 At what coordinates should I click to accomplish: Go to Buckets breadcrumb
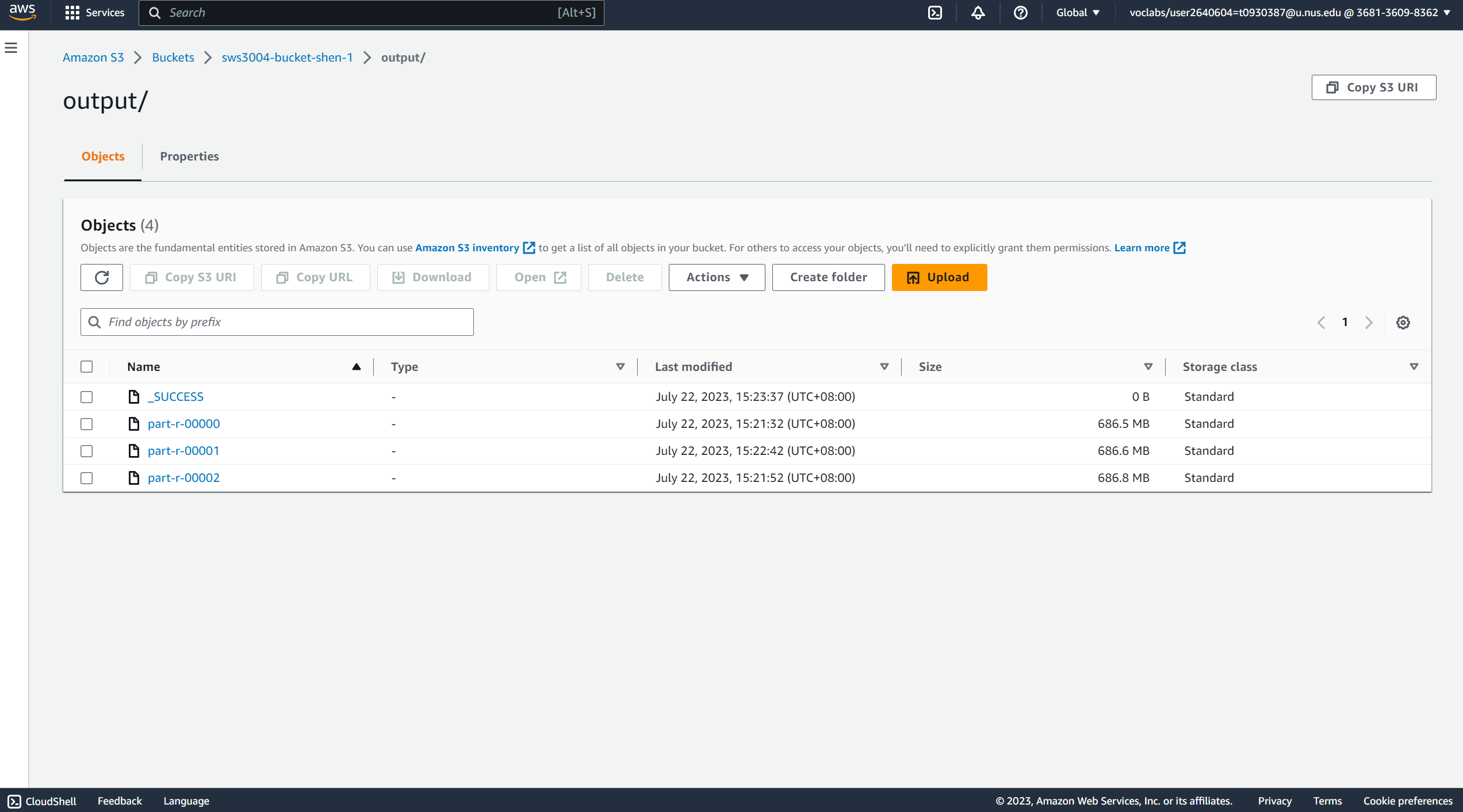(173, 58)
